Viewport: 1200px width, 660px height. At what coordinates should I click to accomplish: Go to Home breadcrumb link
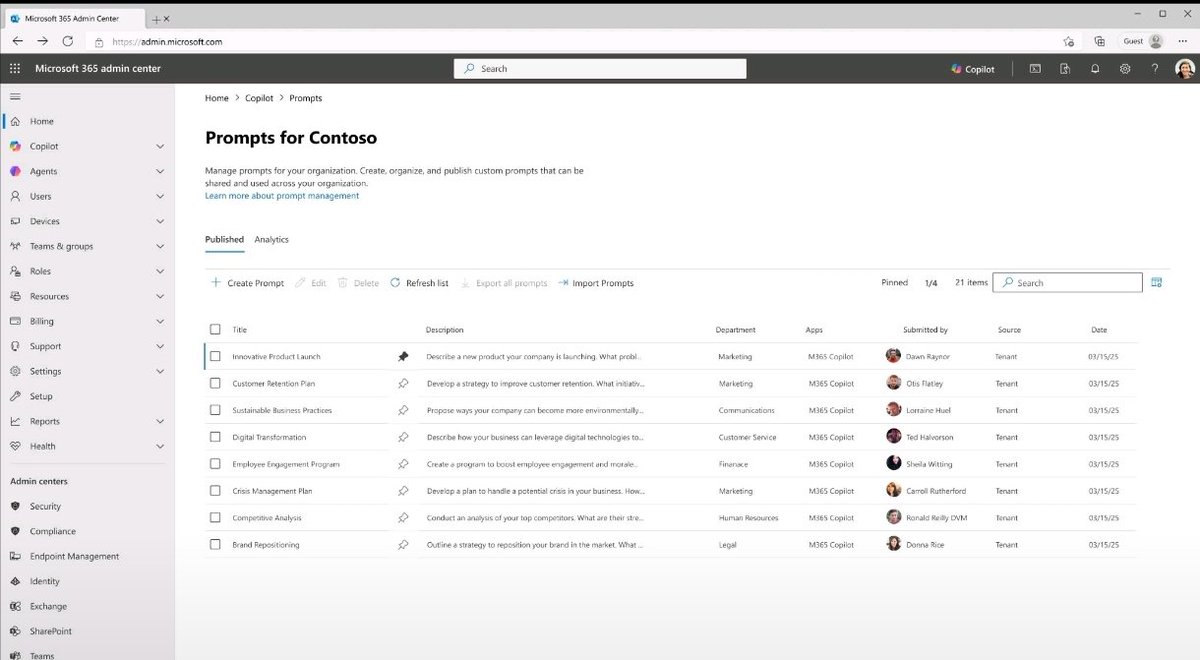point(217,98)
